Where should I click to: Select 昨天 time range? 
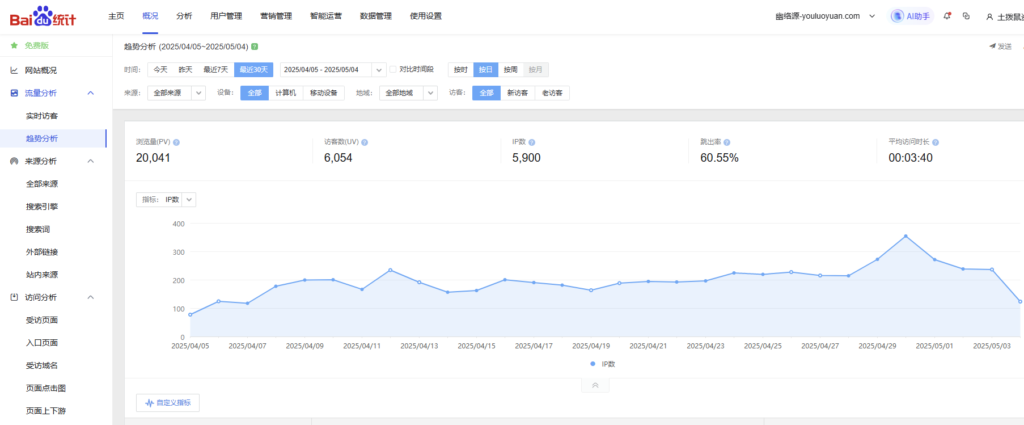185,70
